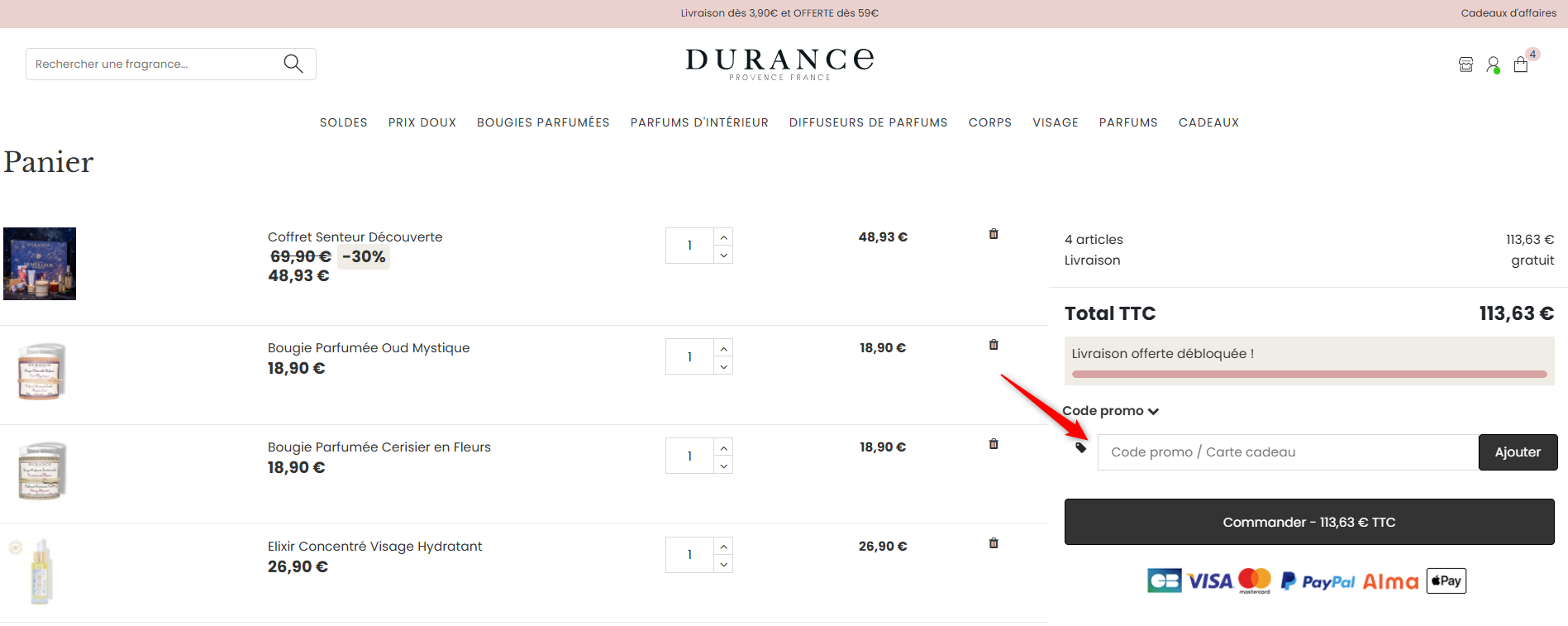The image size is (1568, 626).
Task: Delete Coffret Senteur Découverte from cart
Action: pos(994,234)
